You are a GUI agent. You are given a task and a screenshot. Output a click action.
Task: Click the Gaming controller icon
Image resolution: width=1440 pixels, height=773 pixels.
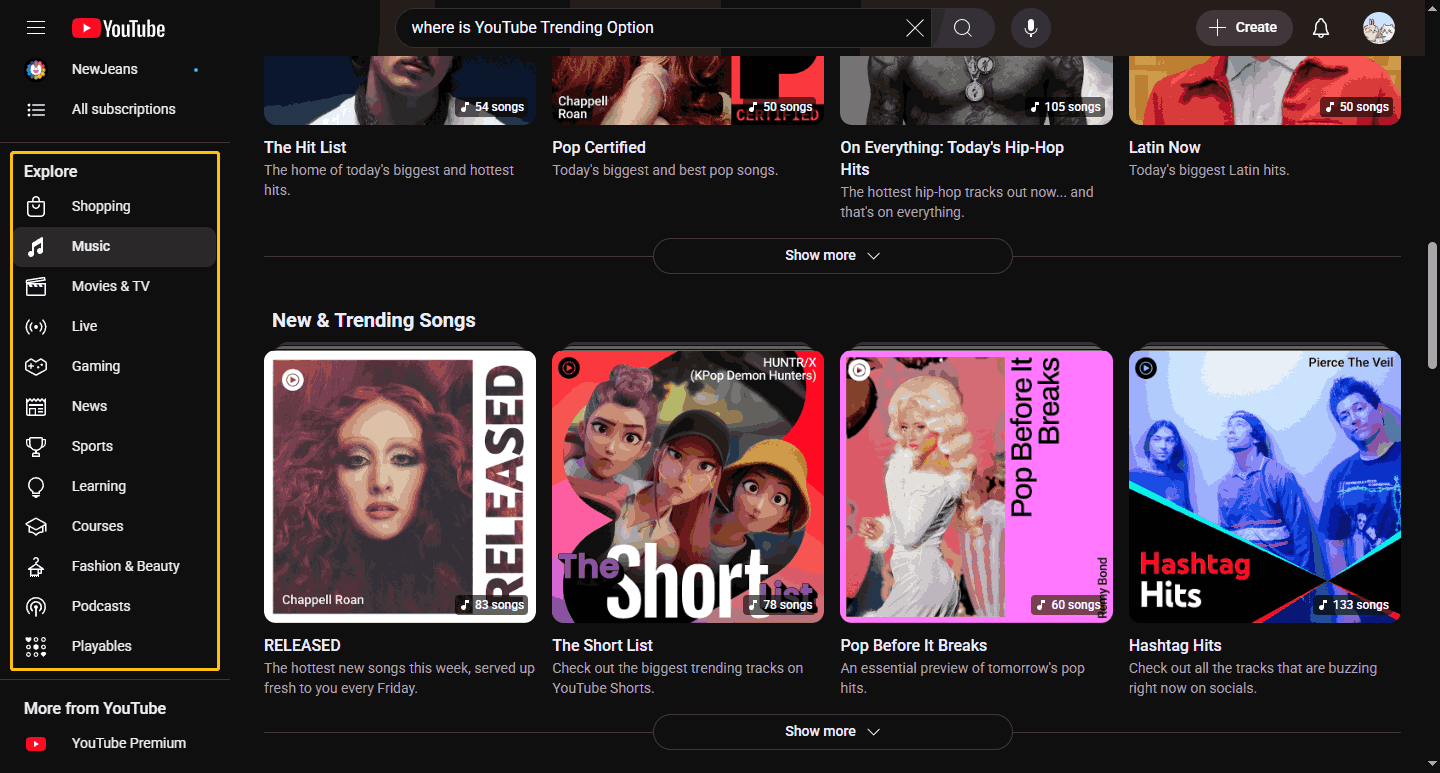click(x=36, y=366)
